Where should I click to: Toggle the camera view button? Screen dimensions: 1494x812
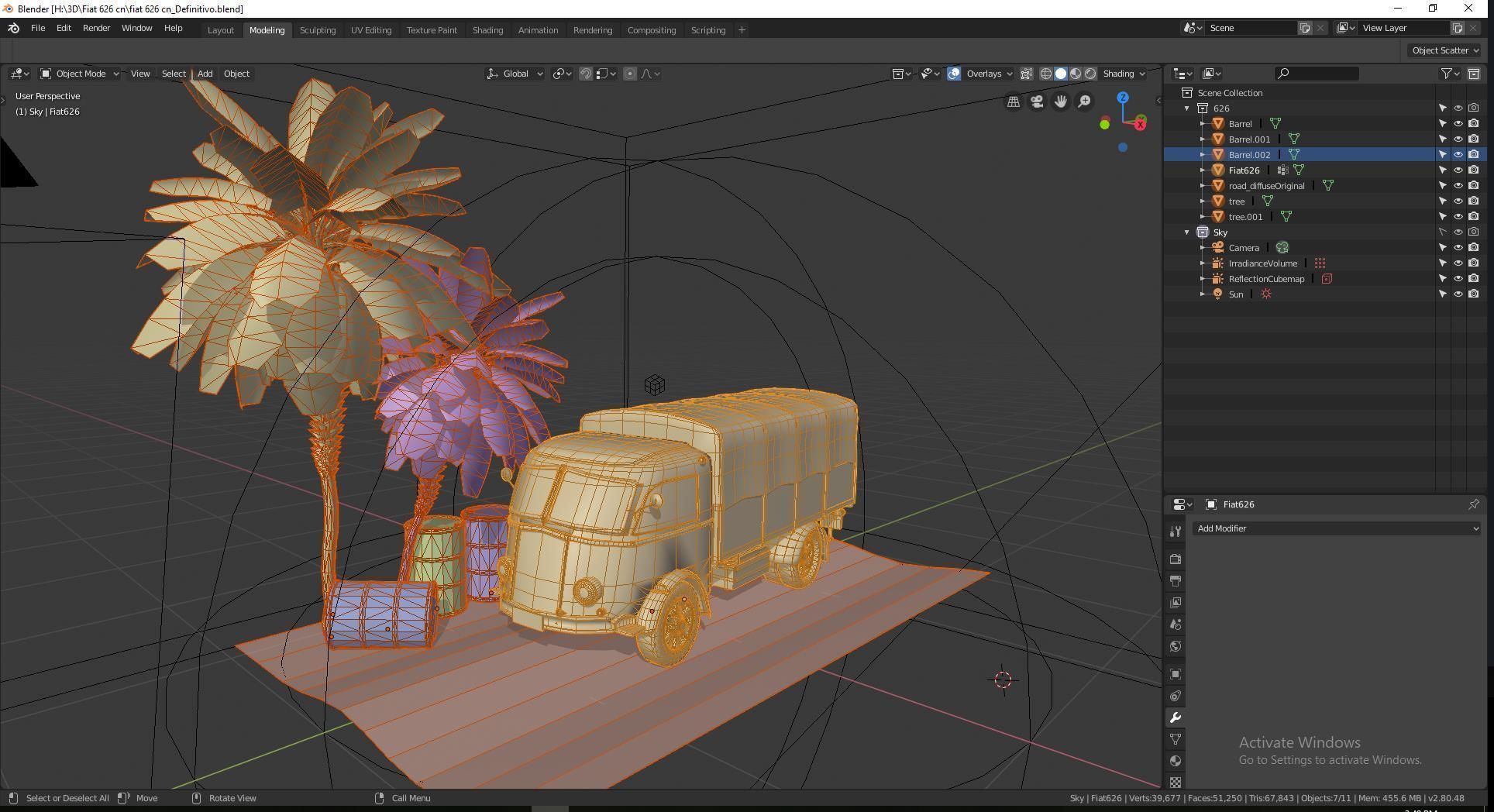[1037, 101]
